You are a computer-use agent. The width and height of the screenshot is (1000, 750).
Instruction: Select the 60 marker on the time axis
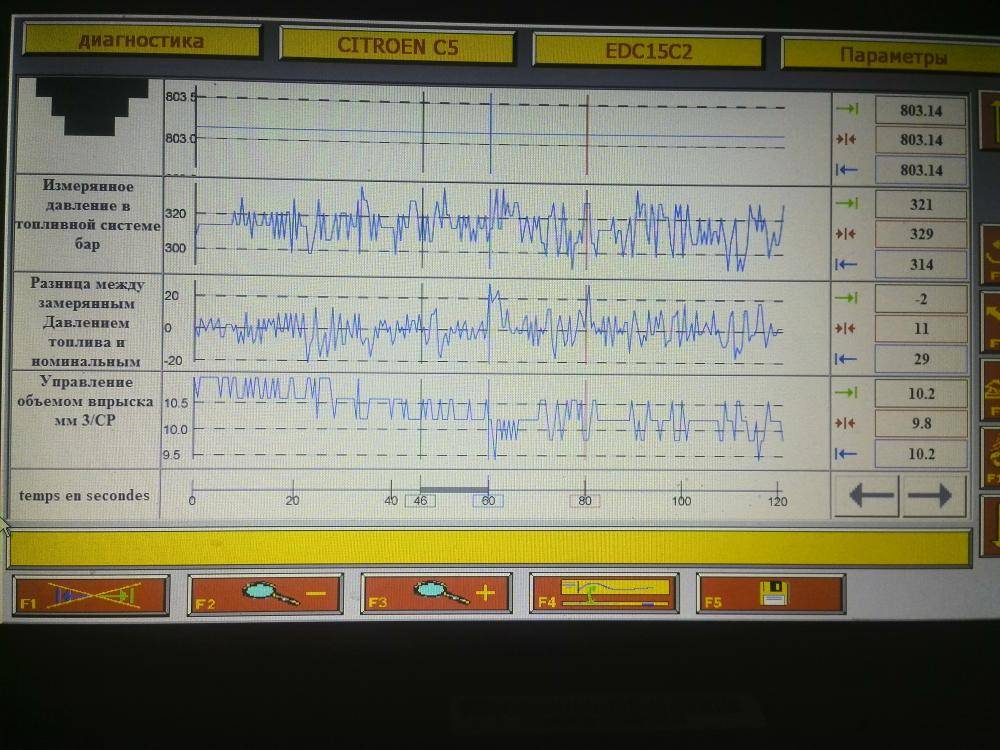tap(487, 501)
